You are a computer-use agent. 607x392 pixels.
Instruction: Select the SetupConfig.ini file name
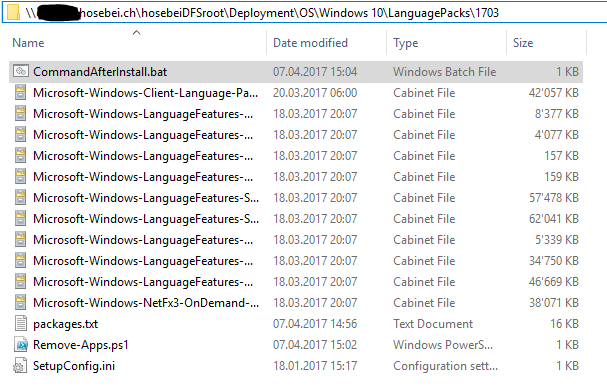click(x=74, y=366)
